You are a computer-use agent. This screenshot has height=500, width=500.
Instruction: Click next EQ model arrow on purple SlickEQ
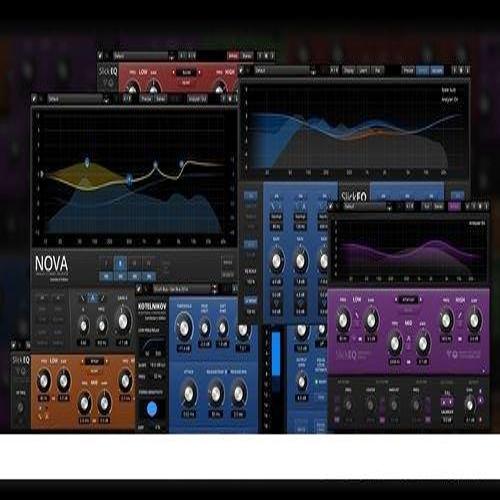click(x=421, y=299)
